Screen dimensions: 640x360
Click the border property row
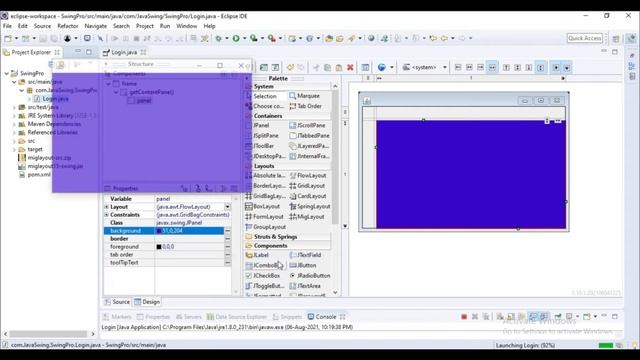(x=167, y=239)
